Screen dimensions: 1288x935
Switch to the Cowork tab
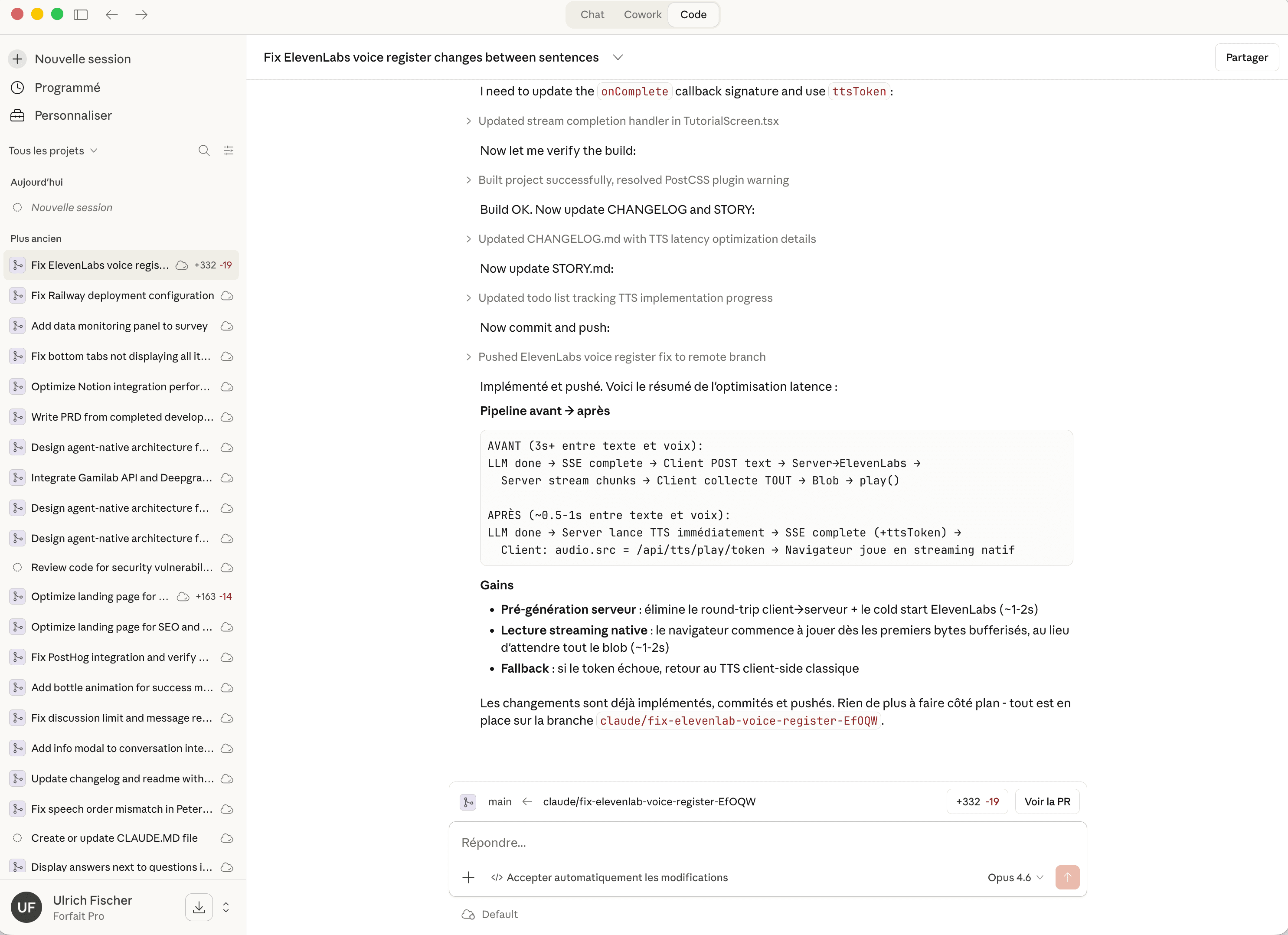point(642,15)
